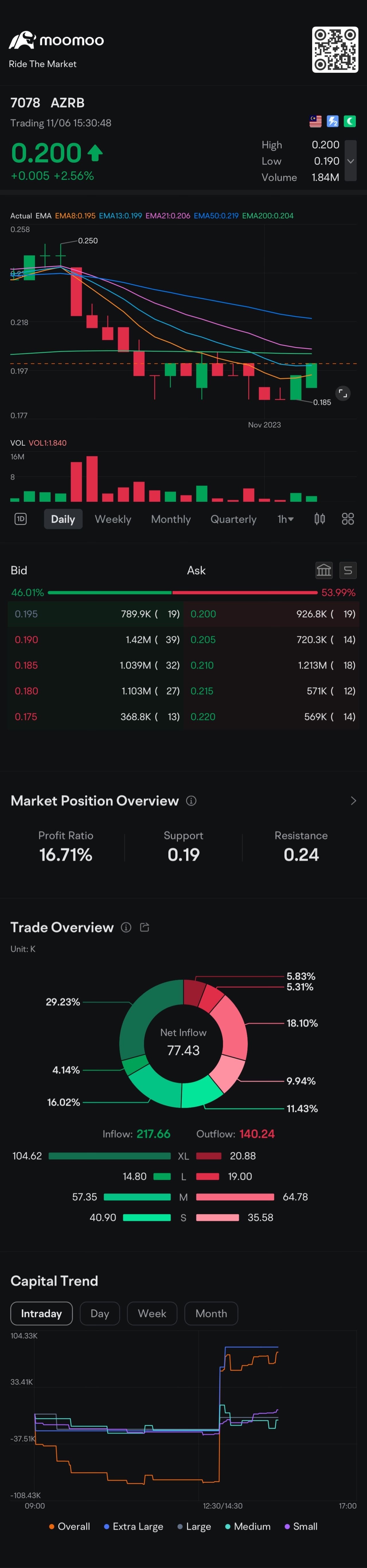Tap the AZRB stock name
This screenshot has height=1568, width=367.
[68, 103]
